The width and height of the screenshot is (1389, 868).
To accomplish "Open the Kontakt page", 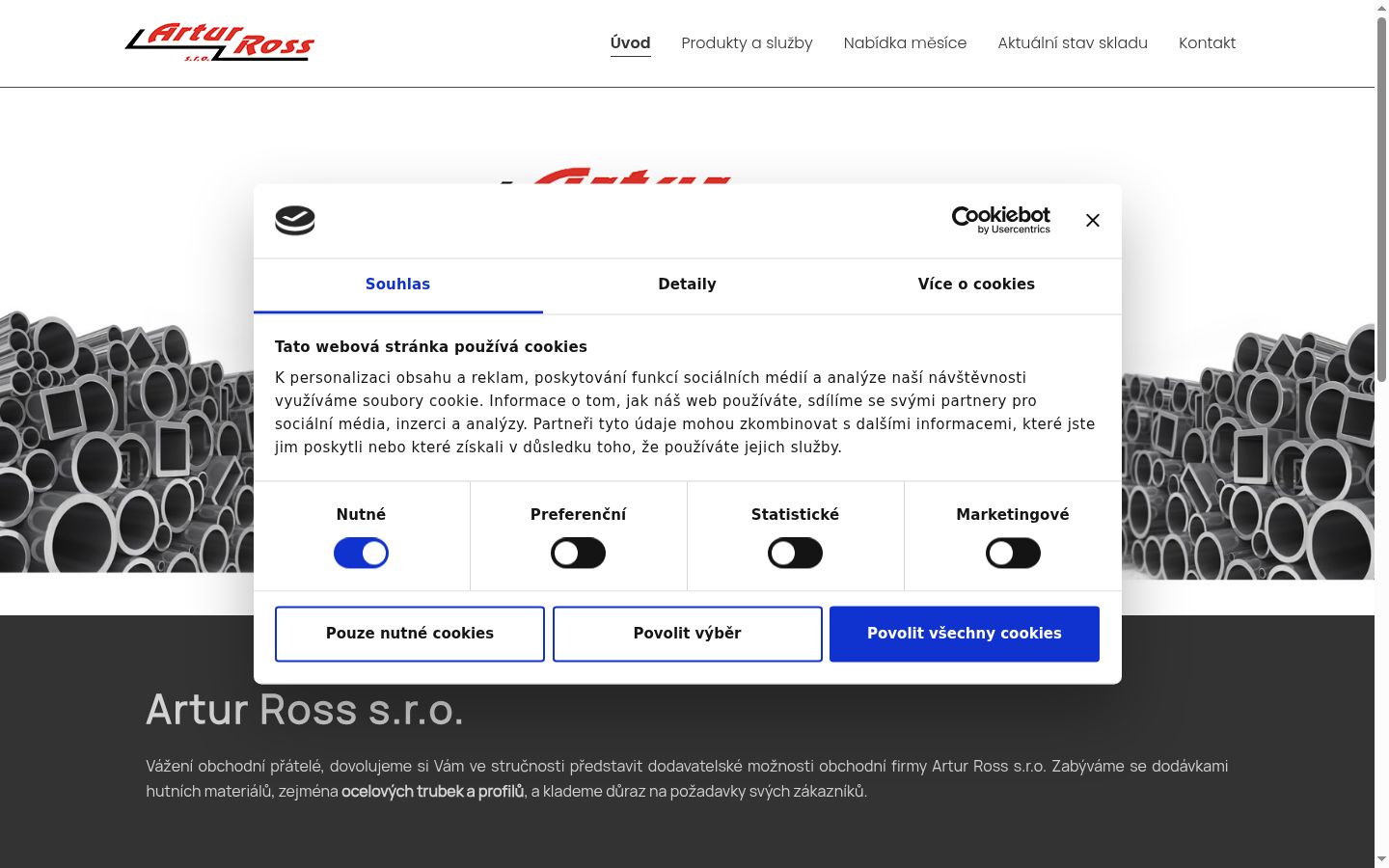I will pos(1208,43).
